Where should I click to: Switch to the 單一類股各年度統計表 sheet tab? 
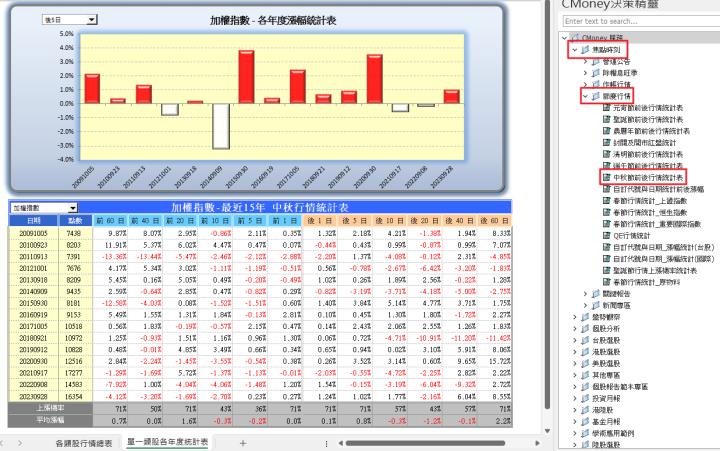pos(167,442)
